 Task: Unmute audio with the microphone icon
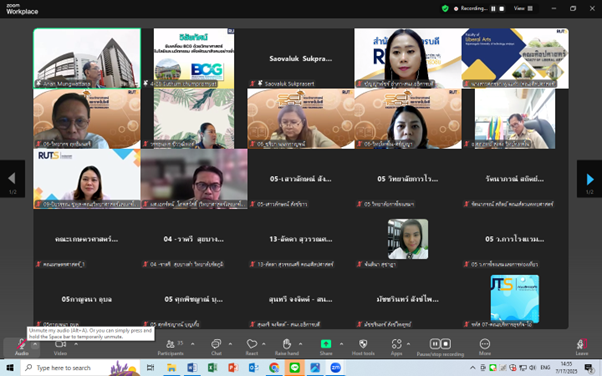click(x=22, y=344)
